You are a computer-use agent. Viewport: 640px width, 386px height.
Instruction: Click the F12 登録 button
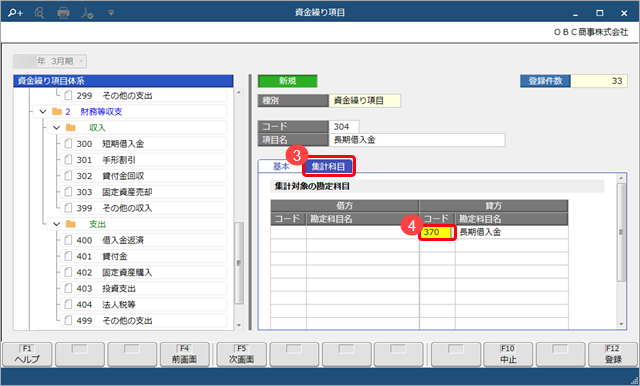click(x=613, y=354)
